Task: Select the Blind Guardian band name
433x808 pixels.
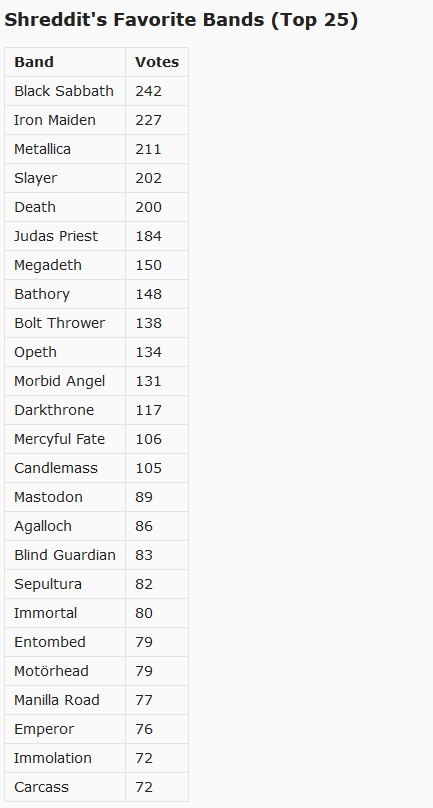Action: [x=65, y=555]
